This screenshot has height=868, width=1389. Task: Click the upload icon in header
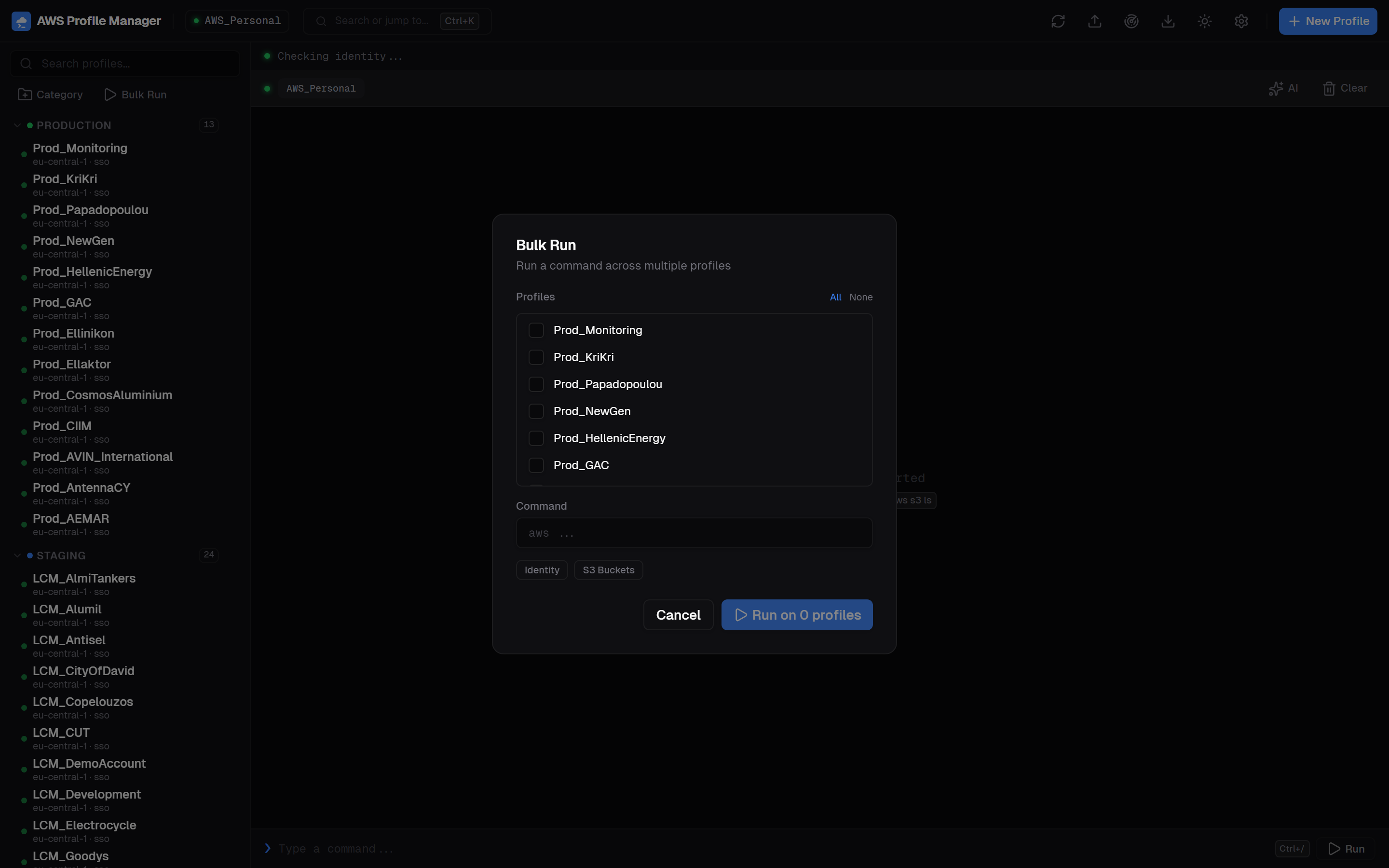click(1094, 21)
